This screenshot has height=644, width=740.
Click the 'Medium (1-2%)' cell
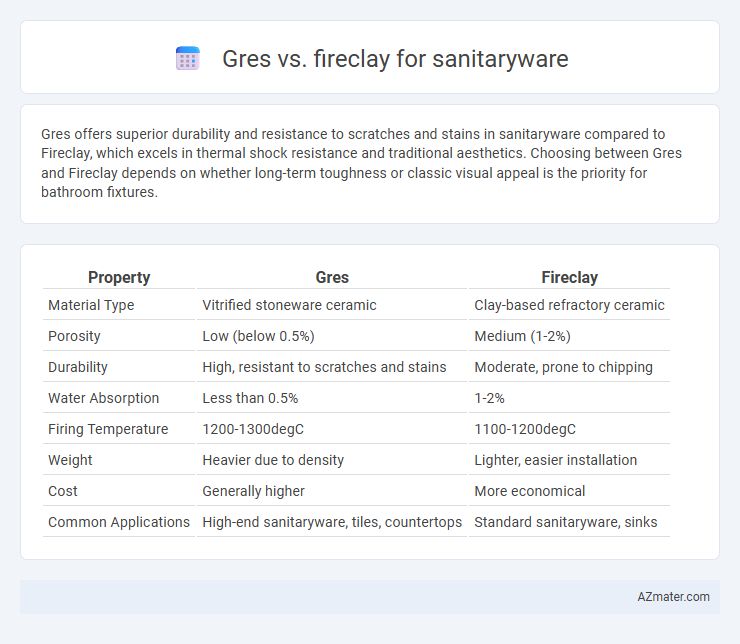(x=522, y=336)
